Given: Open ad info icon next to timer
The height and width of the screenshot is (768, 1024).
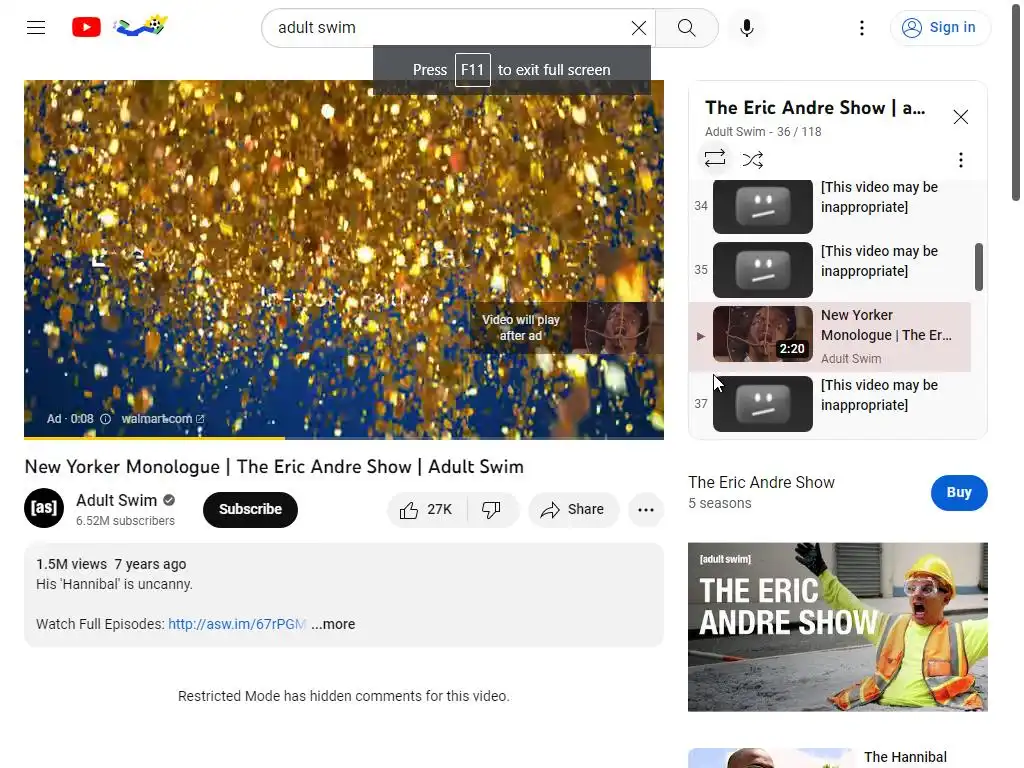Looking at the screenshot, I should (x=105, y=419).
